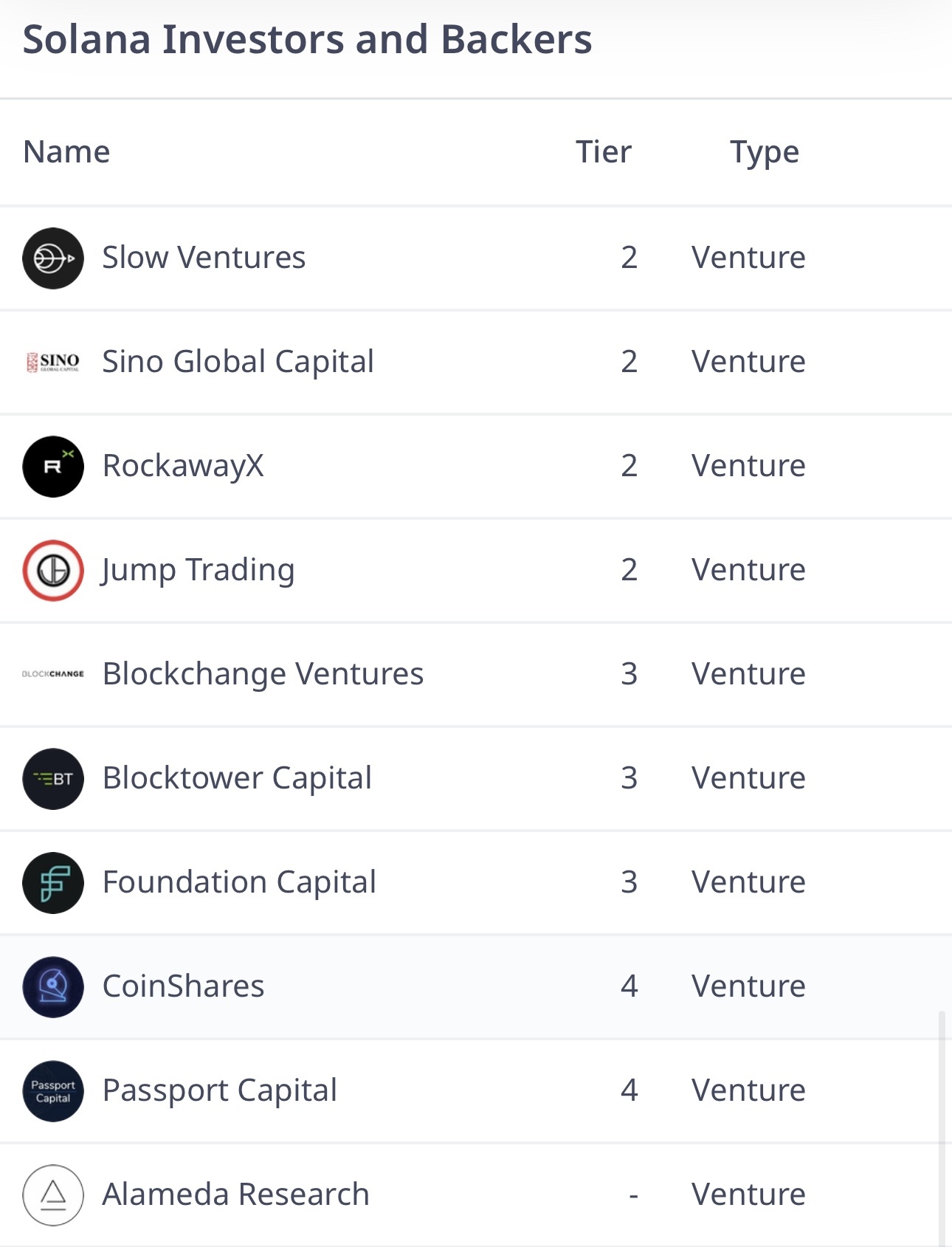Sort table by the Name column header
Image resolution: width=952 pixels, height=1247 pixels.
pos(66,151)
